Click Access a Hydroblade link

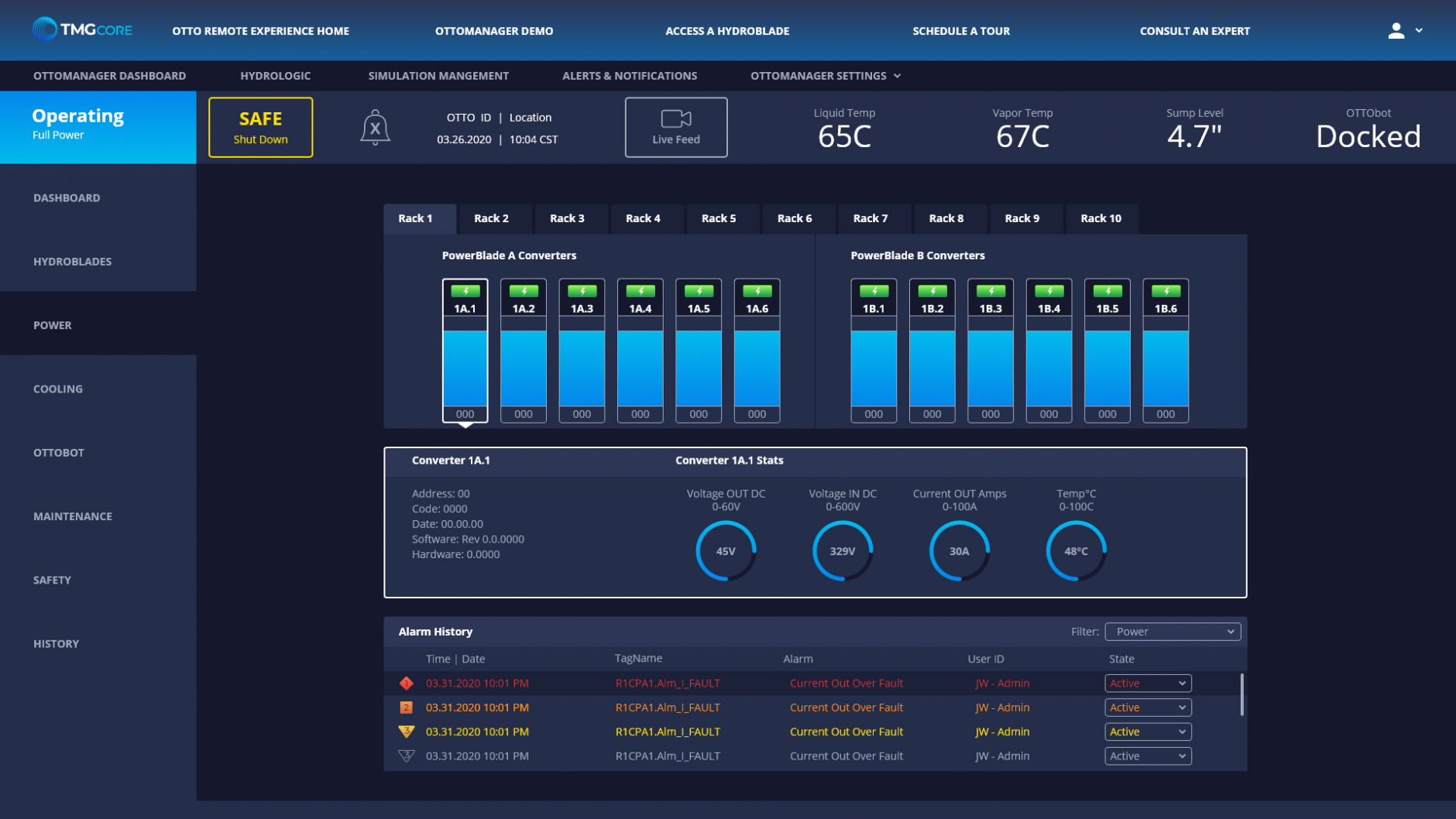click(727, 31)
